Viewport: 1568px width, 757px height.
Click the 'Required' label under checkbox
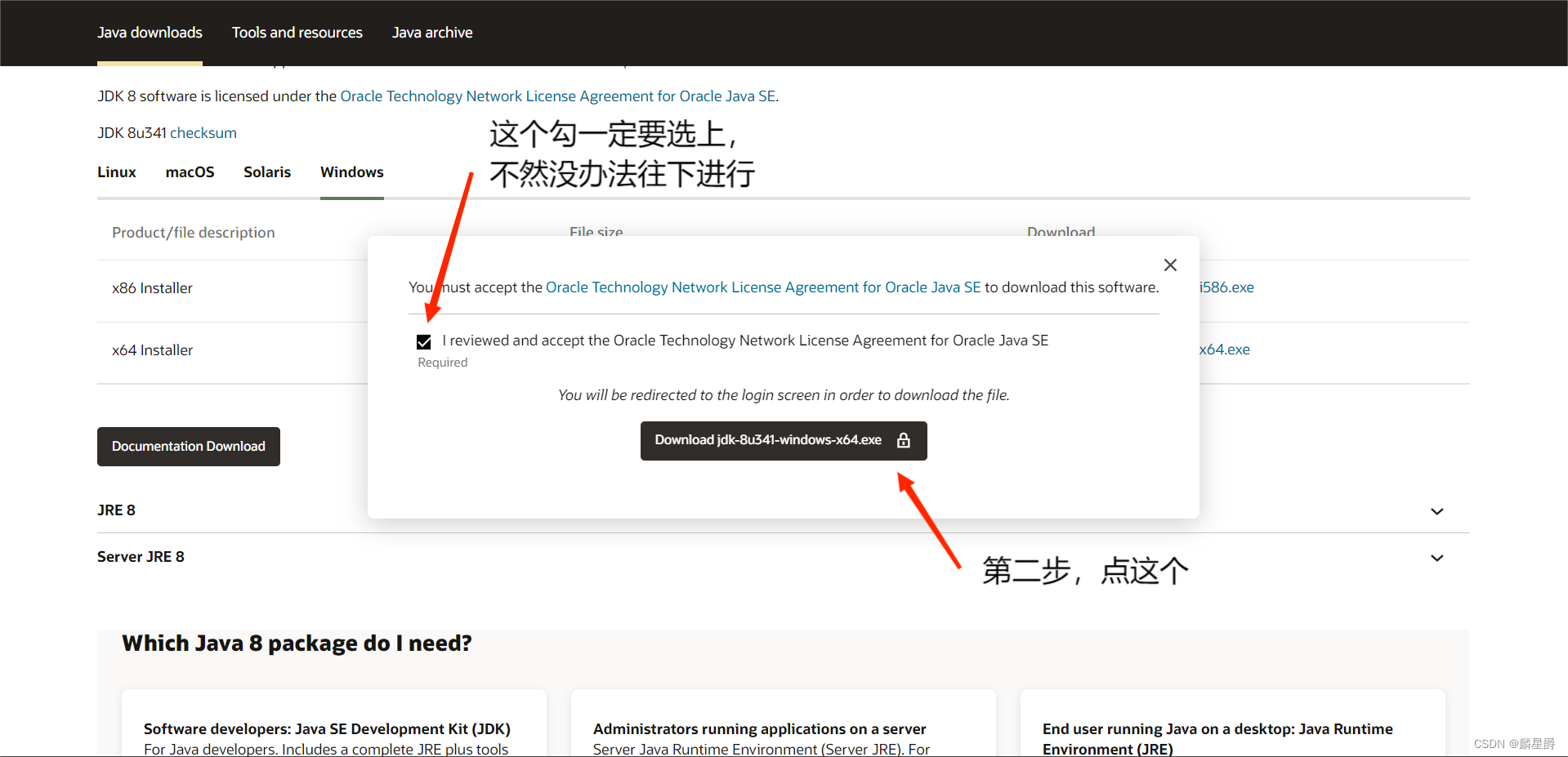pyautogui.click(x=443, y=363)
